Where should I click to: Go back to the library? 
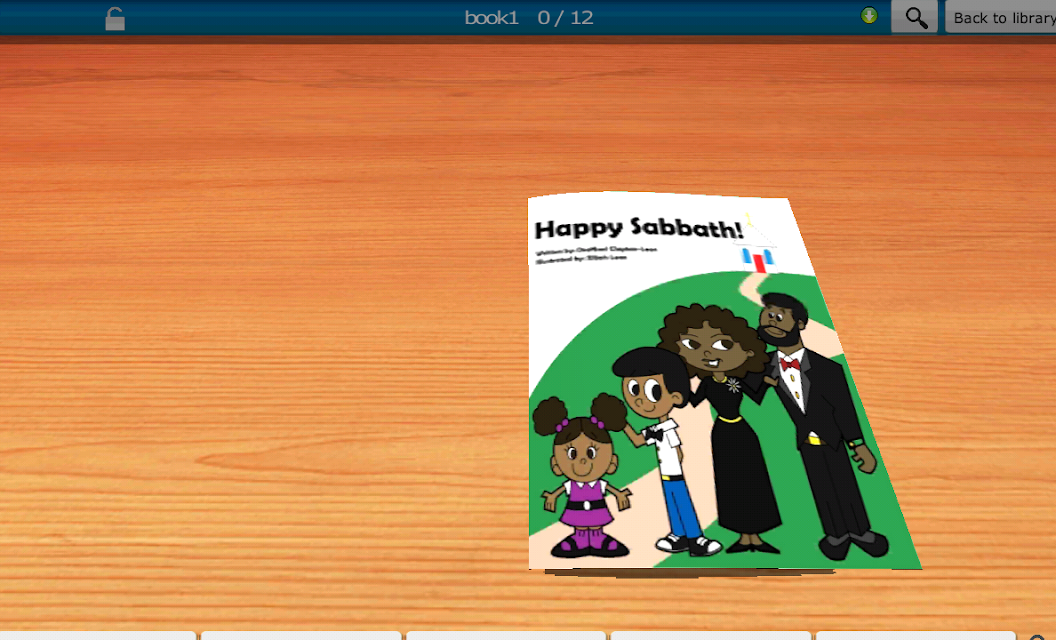point(1001,17)
